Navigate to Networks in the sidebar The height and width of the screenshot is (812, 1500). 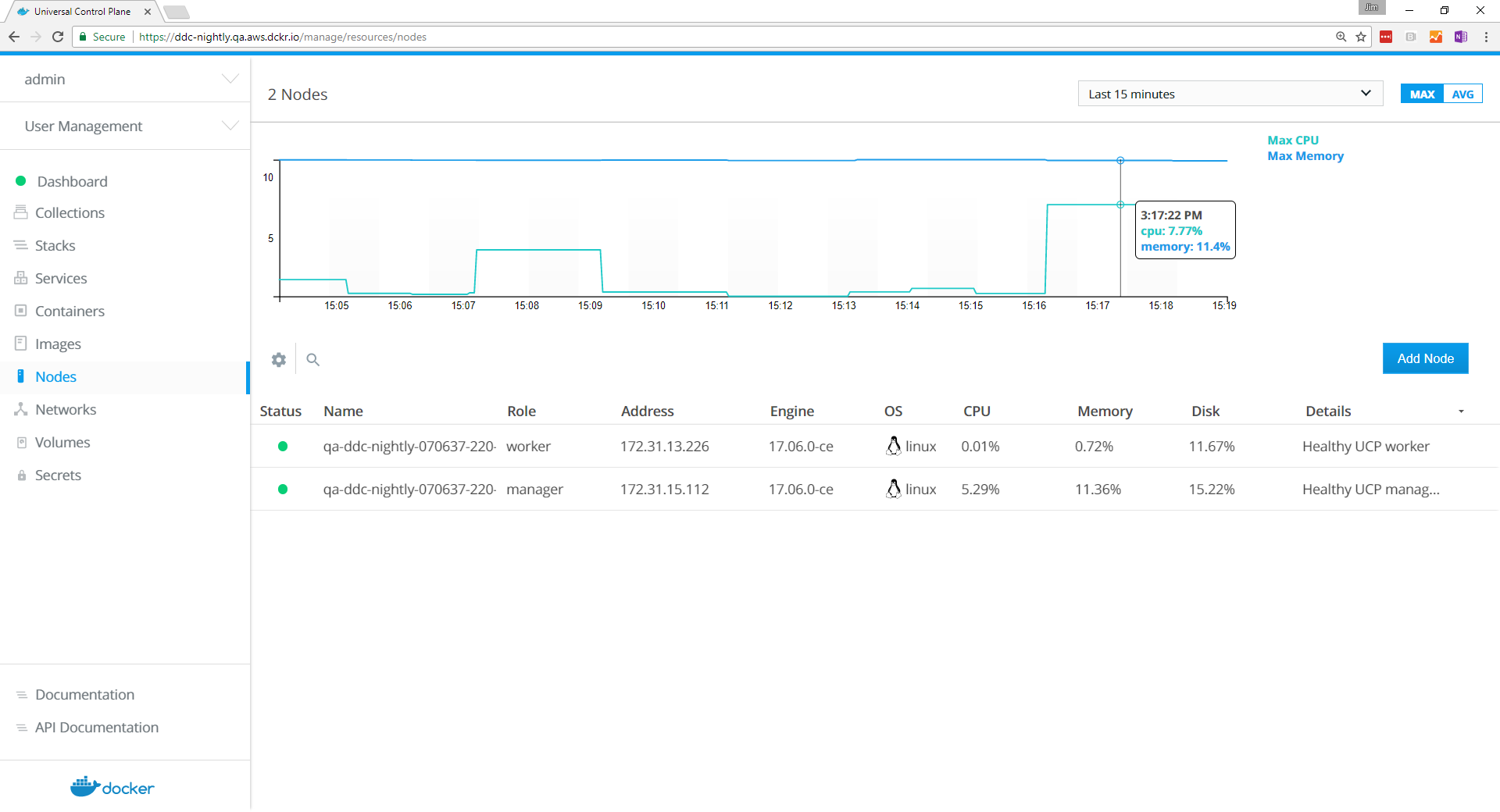(66, 410)
